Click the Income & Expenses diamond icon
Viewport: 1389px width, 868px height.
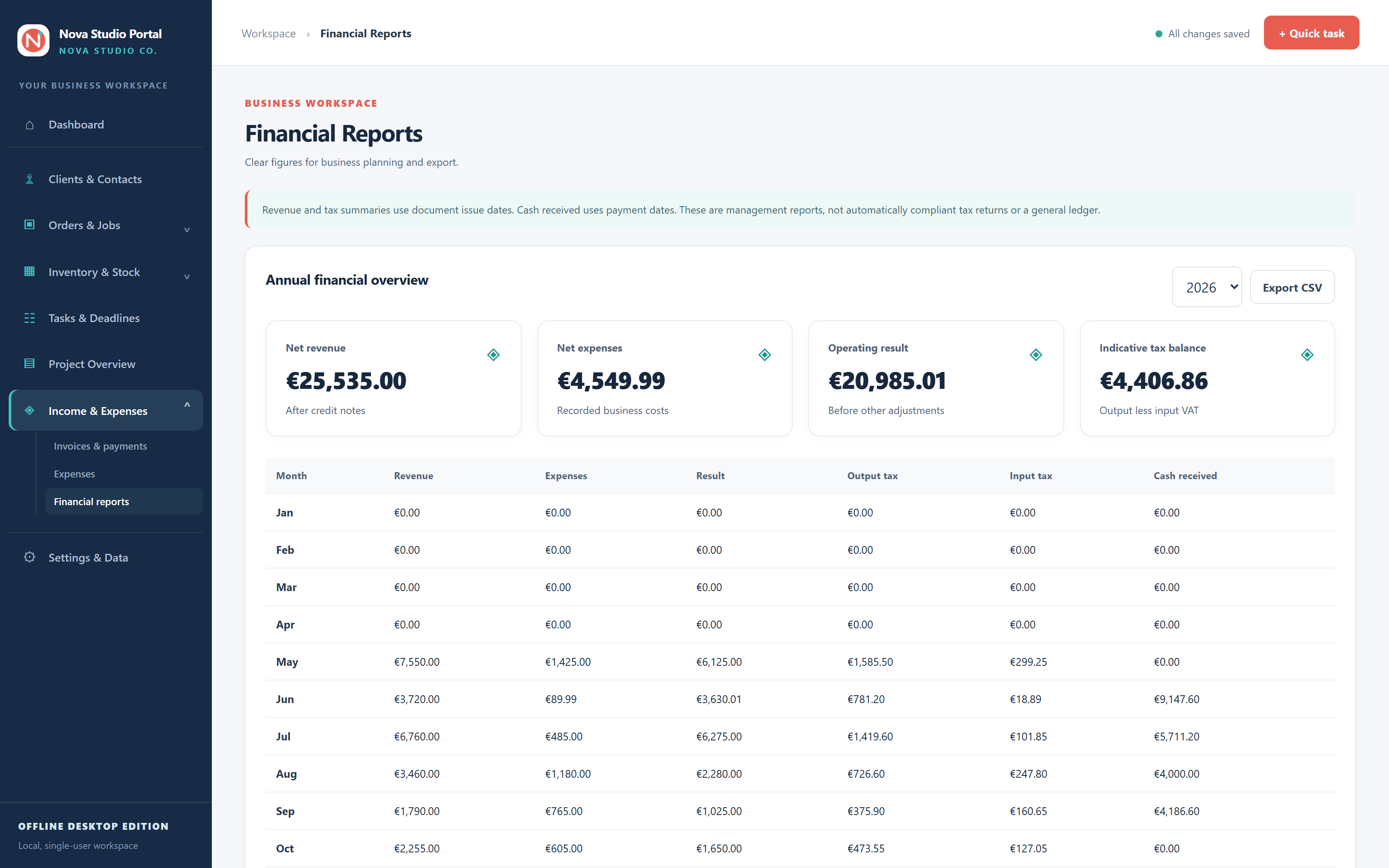click(x=29, y=411)
